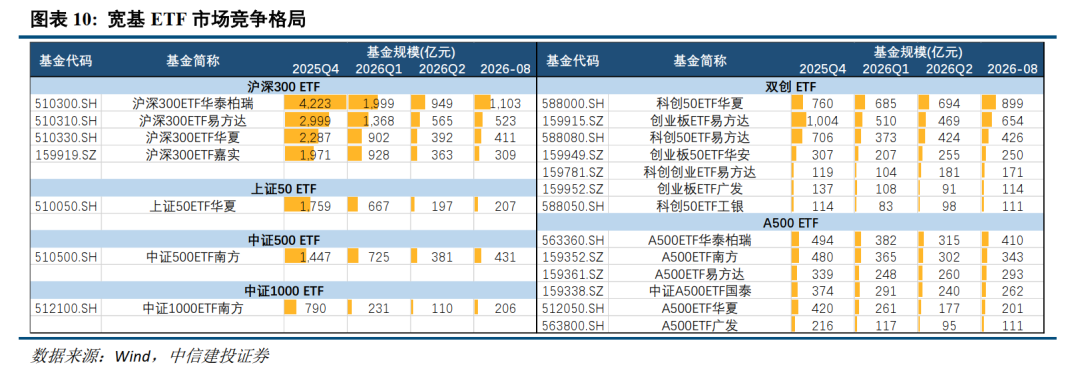This screenshot has height=379, width=1080.
Task: Select the 中证500 ETF section header
Action: [284, 239]
